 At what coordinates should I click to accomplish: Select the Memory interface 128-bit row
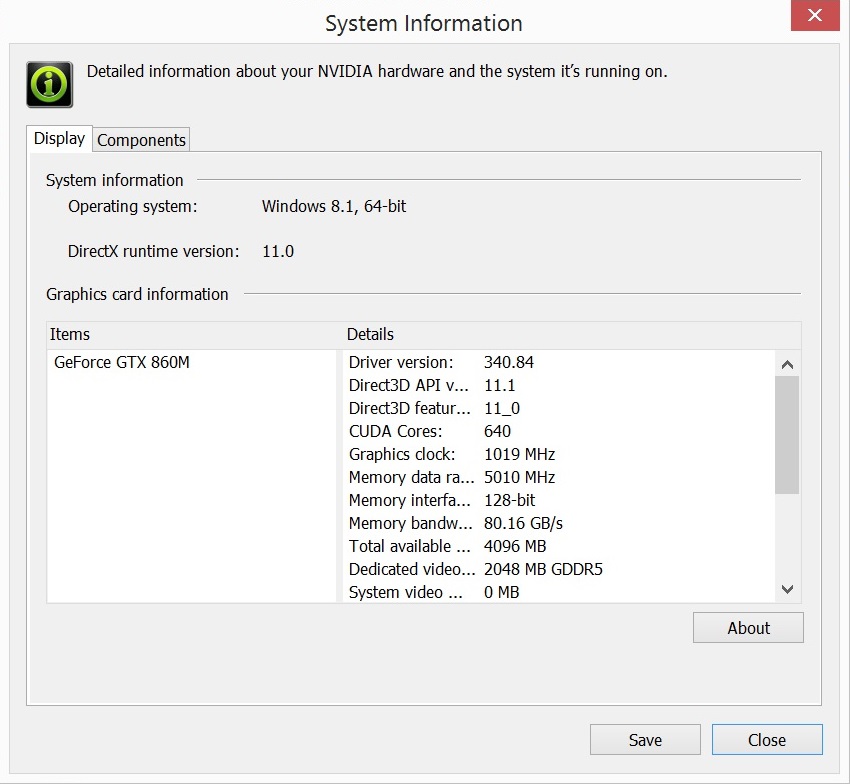559,500
